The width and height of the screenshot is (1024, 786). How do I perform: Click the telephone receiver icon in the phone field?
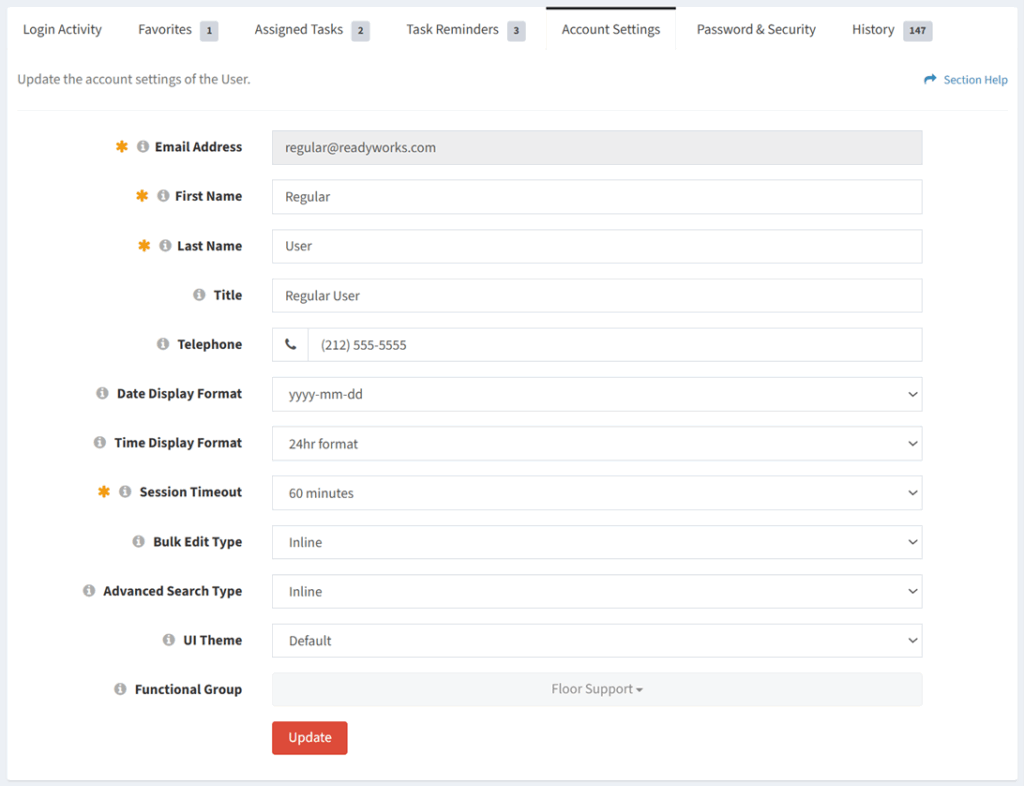(289, 344)
